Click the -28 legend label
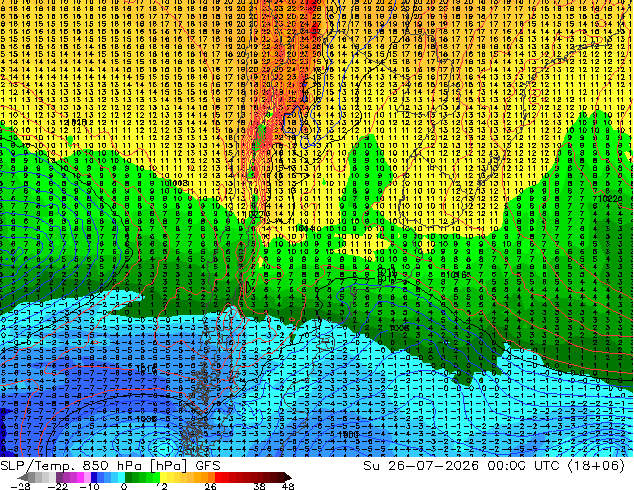634x490 pixels. click(20, 486)
